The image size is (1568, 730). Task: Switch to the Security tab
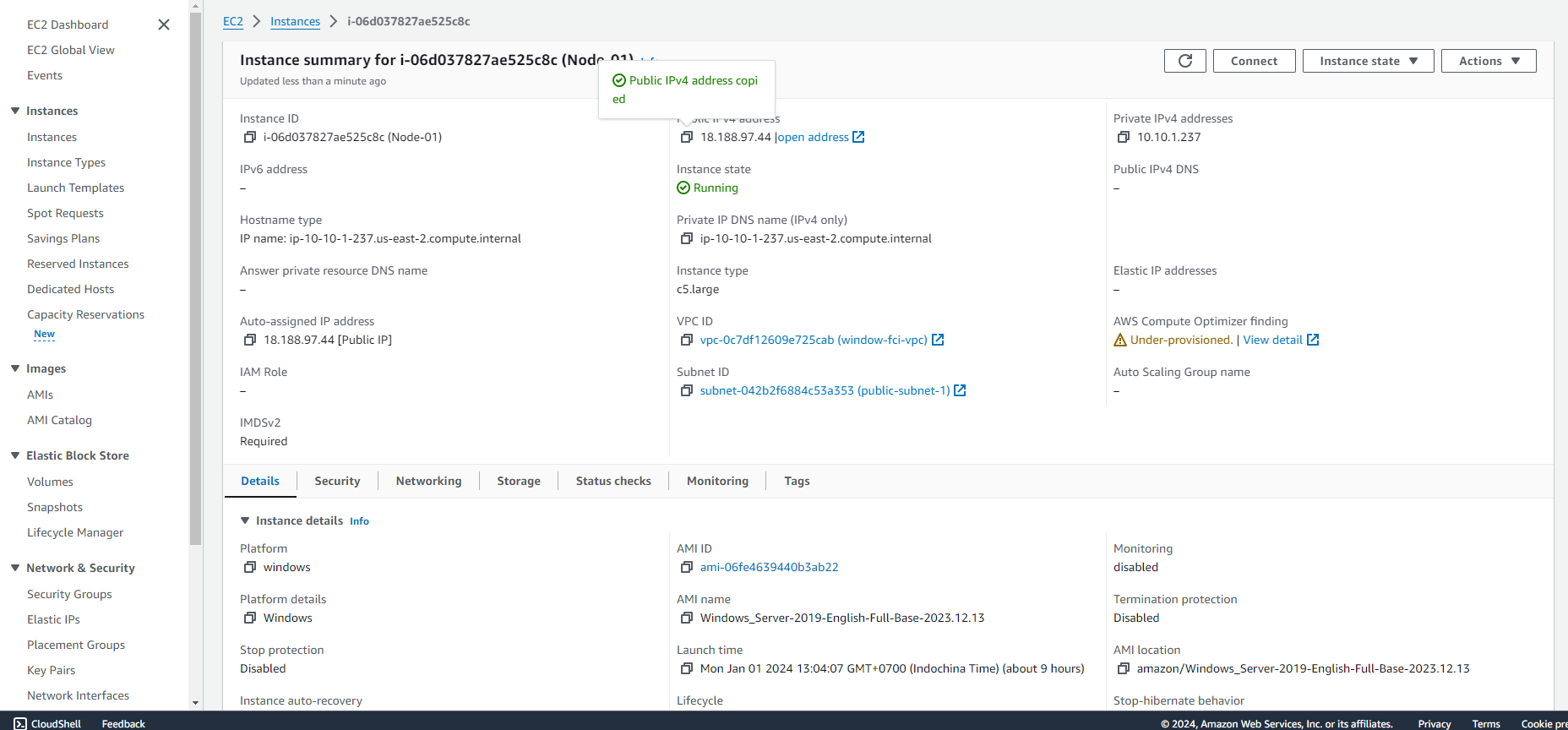[337, 481]
